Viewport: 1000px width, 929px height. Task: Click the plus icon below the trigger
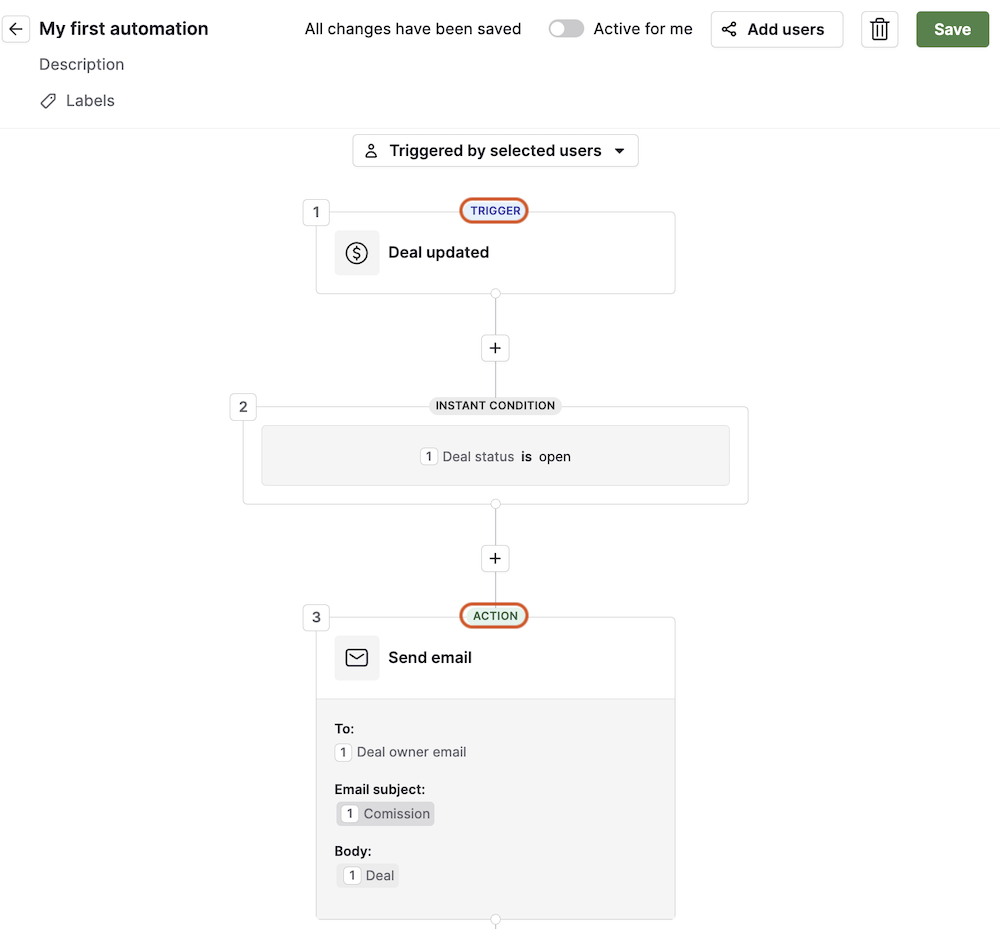click(494, 347)
